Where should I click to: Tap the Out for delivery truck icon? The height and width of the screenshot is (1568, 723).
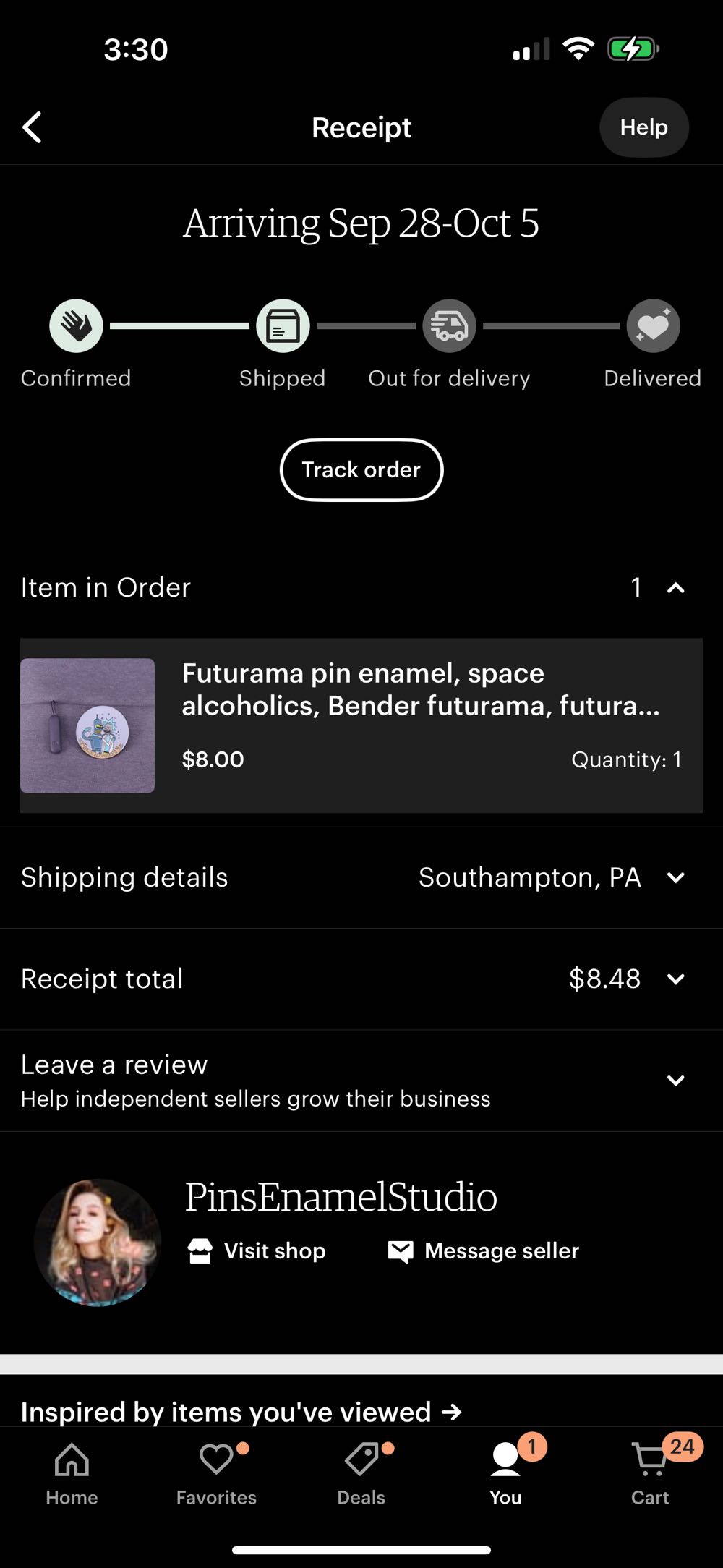coord(449,326)
